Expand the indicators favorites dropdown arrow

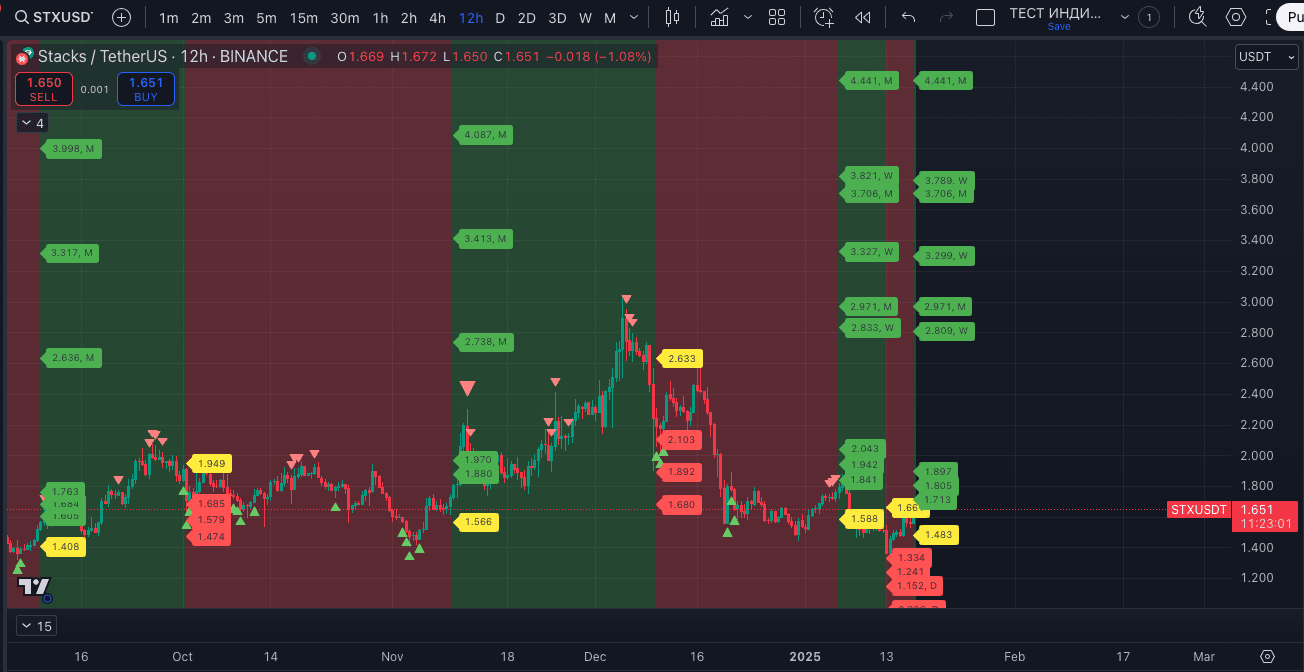(747, 17)
